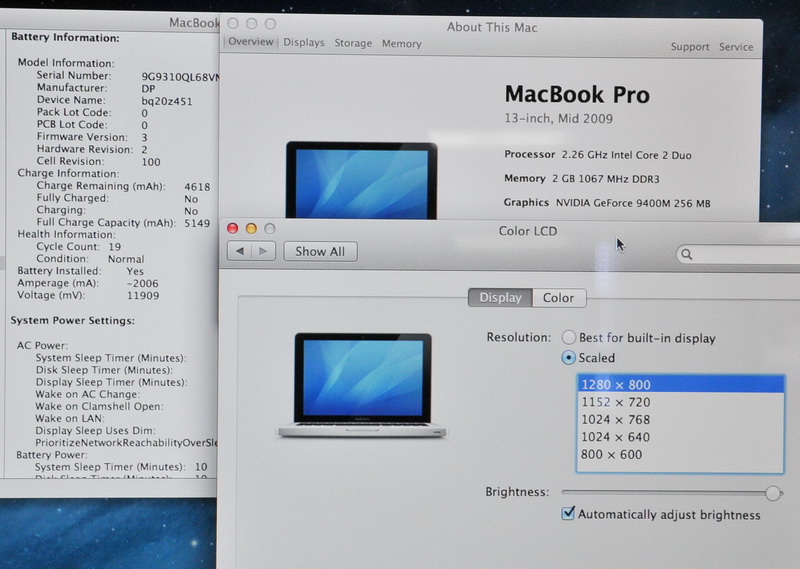Open the Overview tab in About This Mac
This screenshot has width=800, height=569.
251,42
